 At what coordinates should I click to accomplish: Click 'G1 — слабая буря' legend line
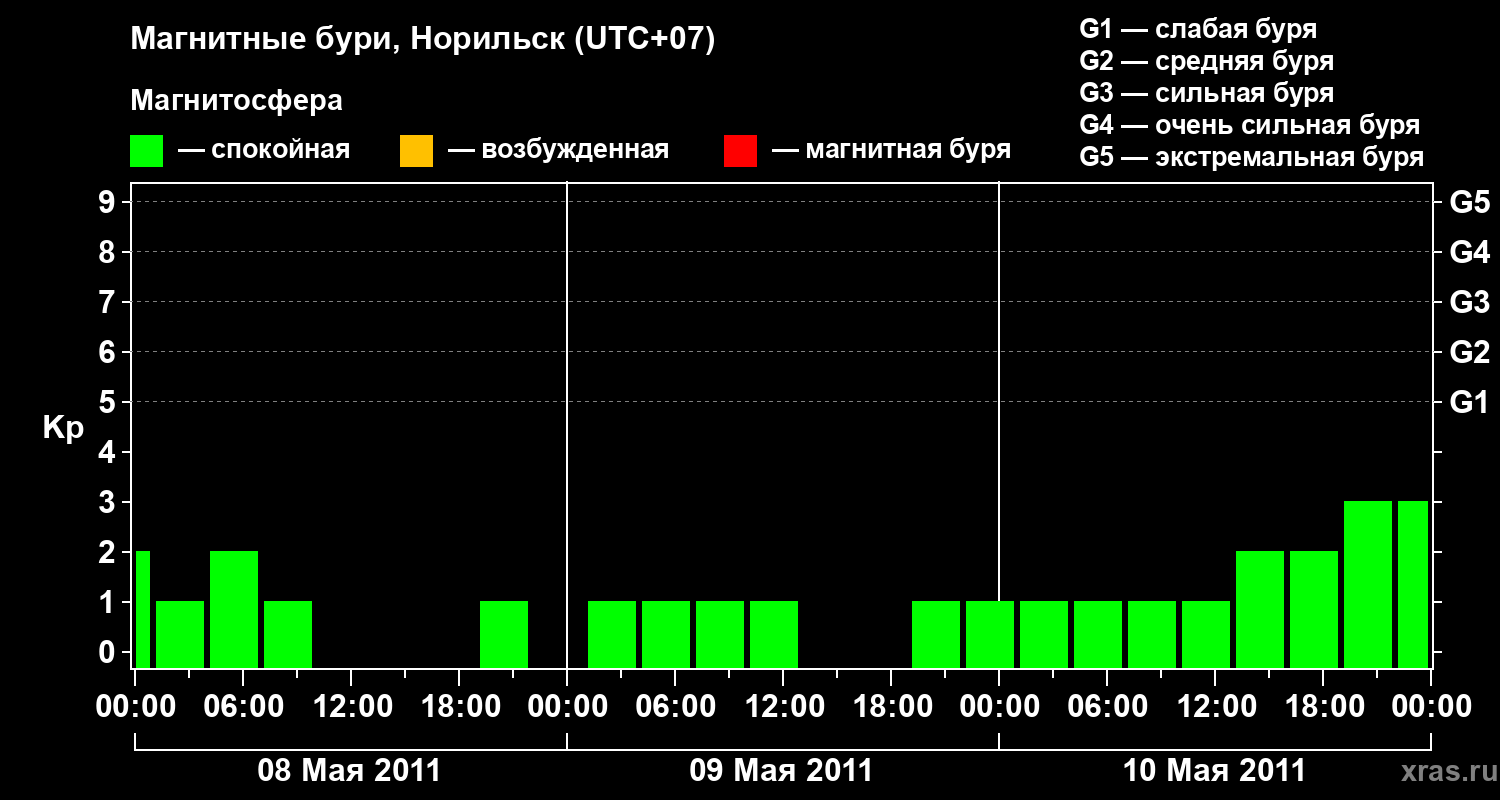tap(1198, 29)
